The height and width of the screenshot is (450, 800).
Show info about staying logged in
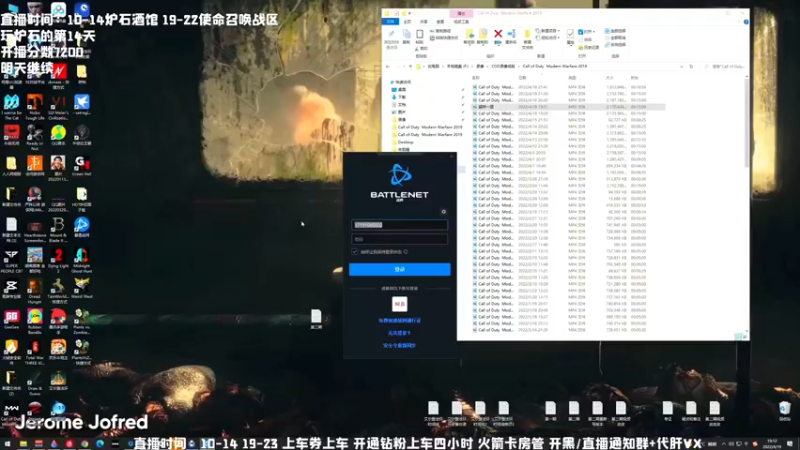(406, 252)
